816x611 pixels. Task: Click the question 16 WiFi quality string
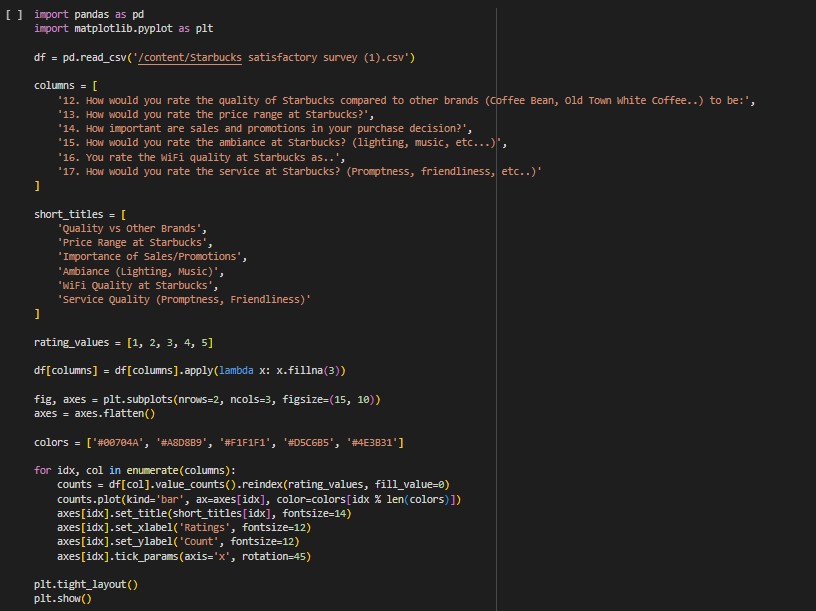[x=201, y=158]
